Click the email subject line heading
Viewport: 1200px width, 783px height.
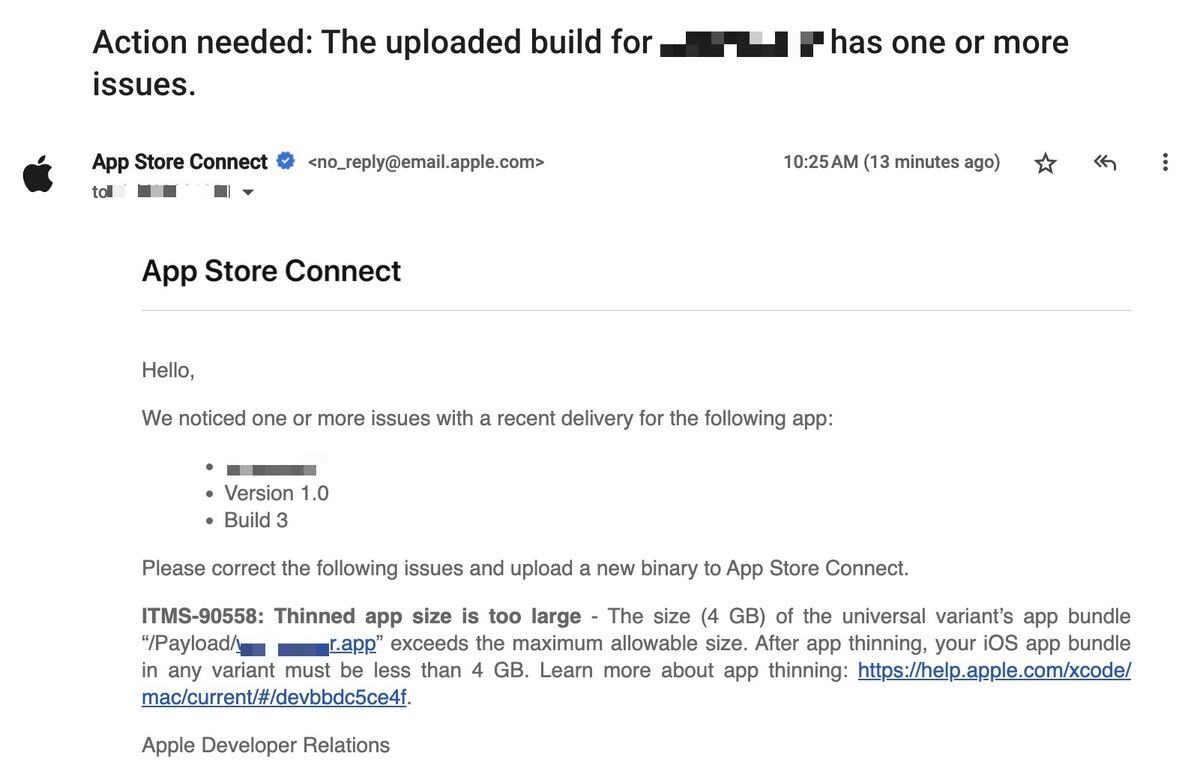click(580, 63)
